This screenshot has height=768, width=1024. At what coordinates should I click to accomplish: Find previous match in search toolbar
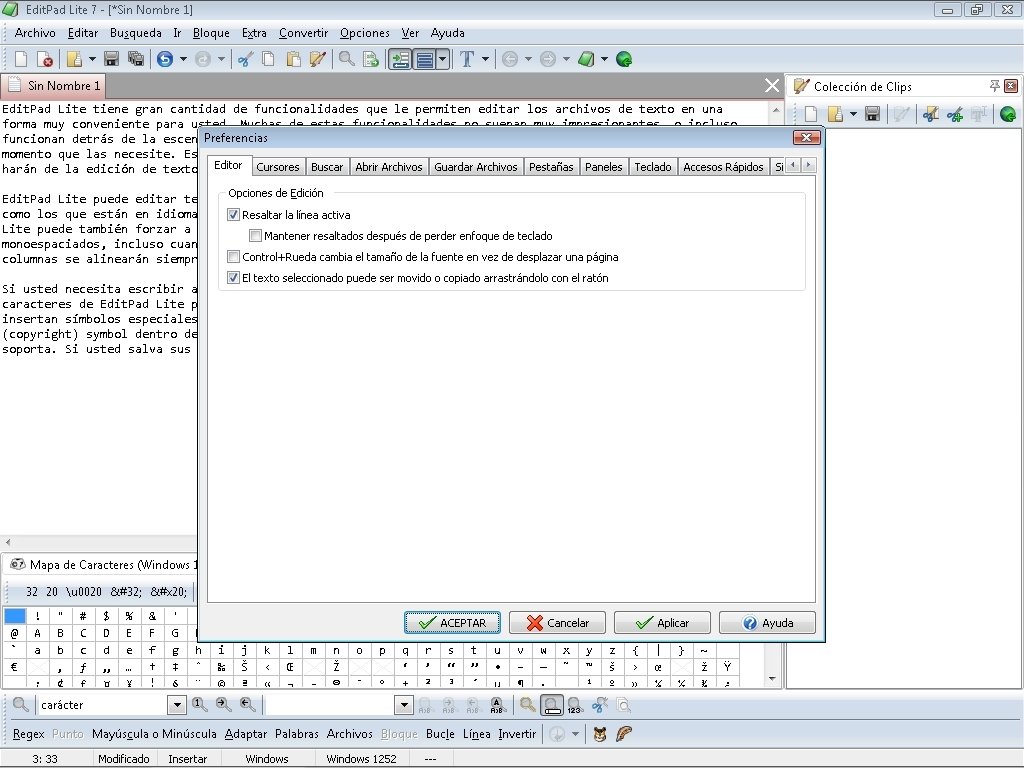[x=247, y=704]
